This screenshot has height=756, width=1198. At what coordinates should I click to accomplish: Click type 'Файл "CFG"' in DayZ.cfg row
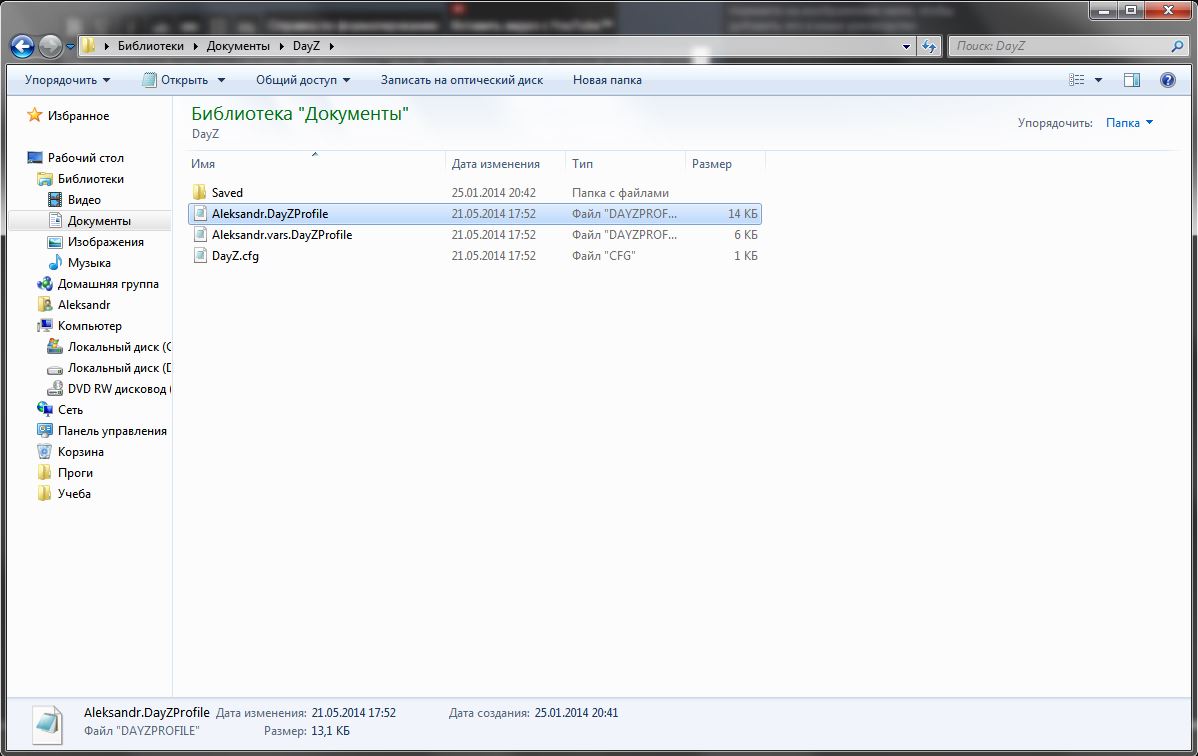point(604,256)
